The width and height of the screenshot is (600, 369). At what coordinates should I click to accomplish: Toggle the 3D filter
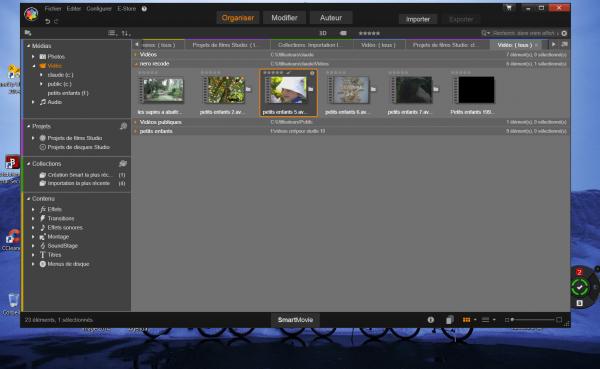(x=323, y=33)
